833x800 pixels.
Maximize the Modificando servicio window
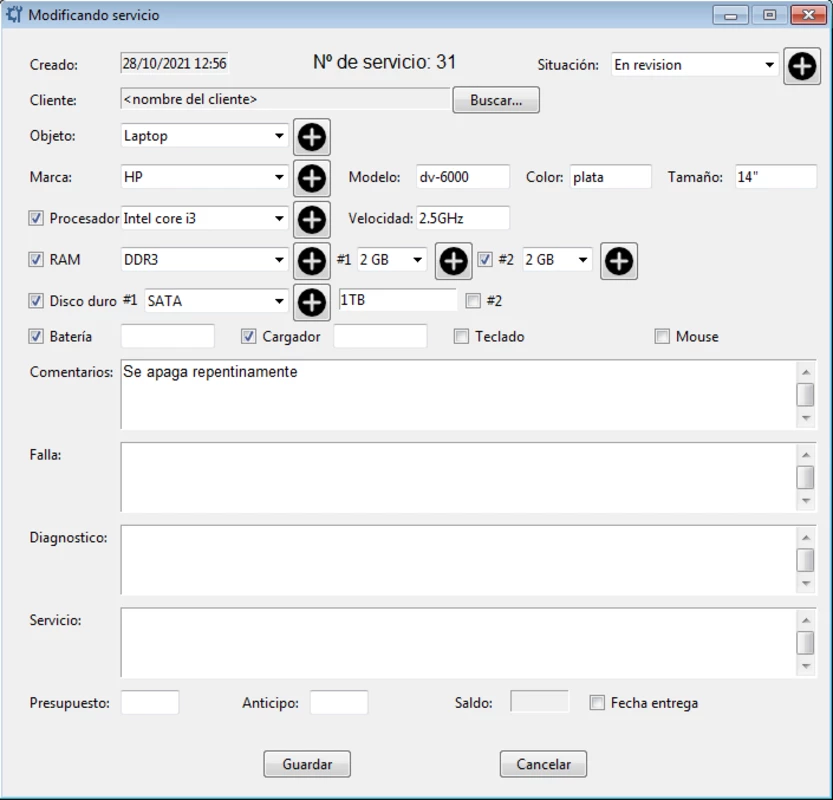click(769, 15)
